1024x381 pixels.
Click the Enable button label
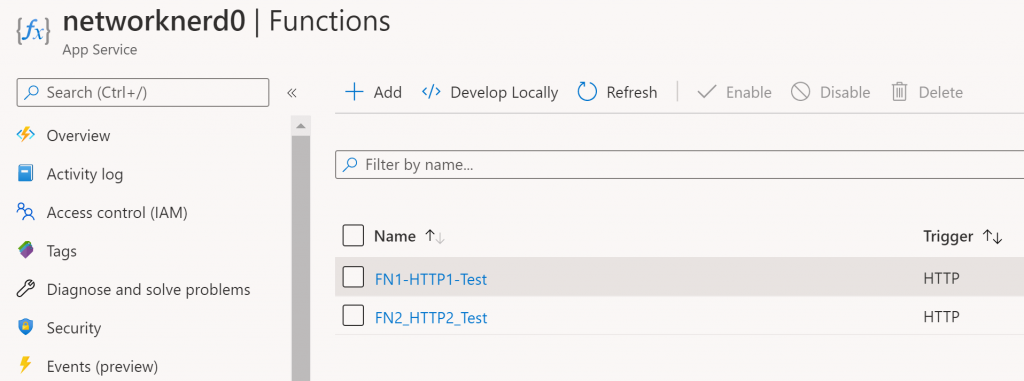(748, 93)
